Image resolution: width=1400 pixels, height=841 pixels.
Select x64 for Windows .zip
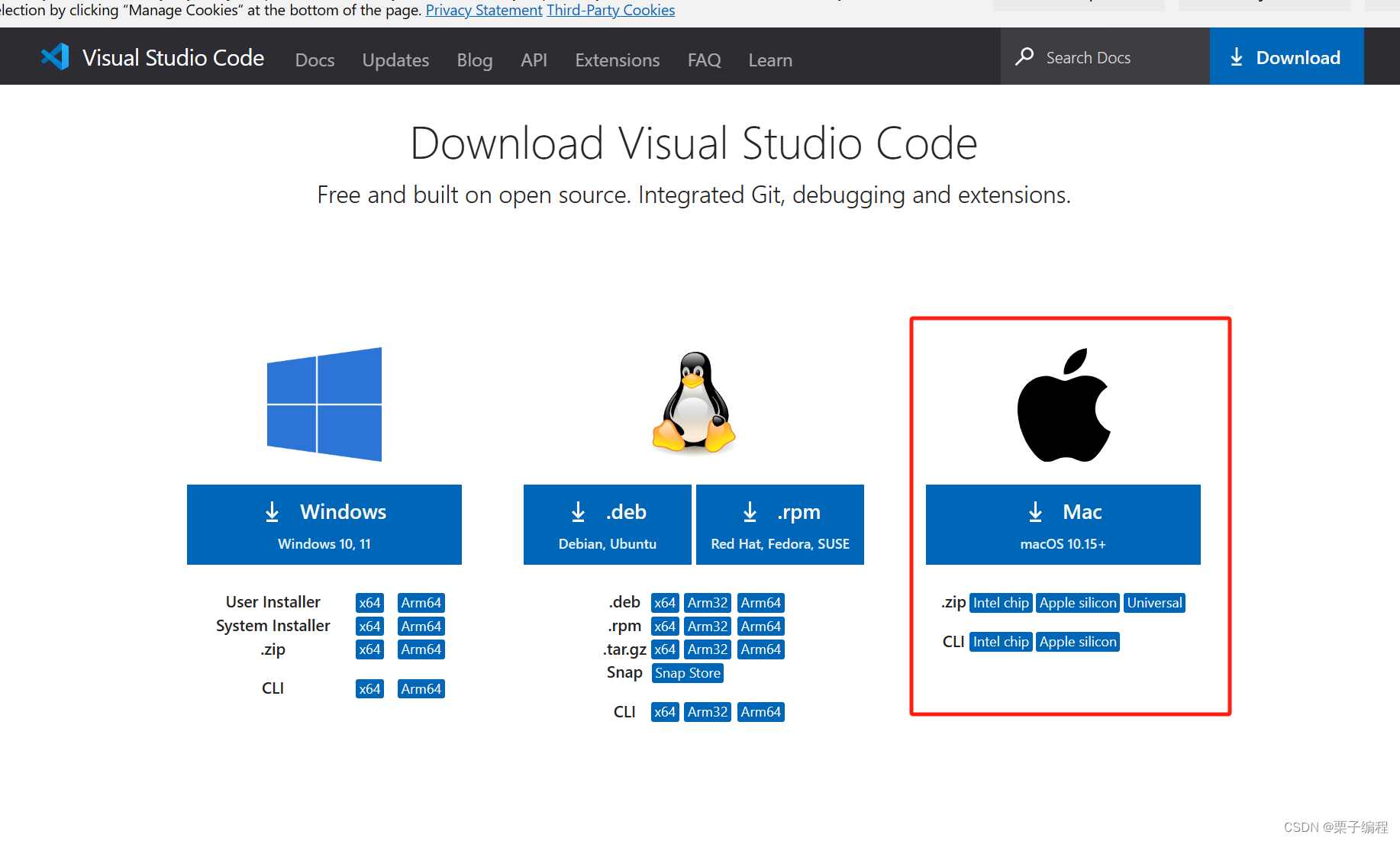click(369, 649)
